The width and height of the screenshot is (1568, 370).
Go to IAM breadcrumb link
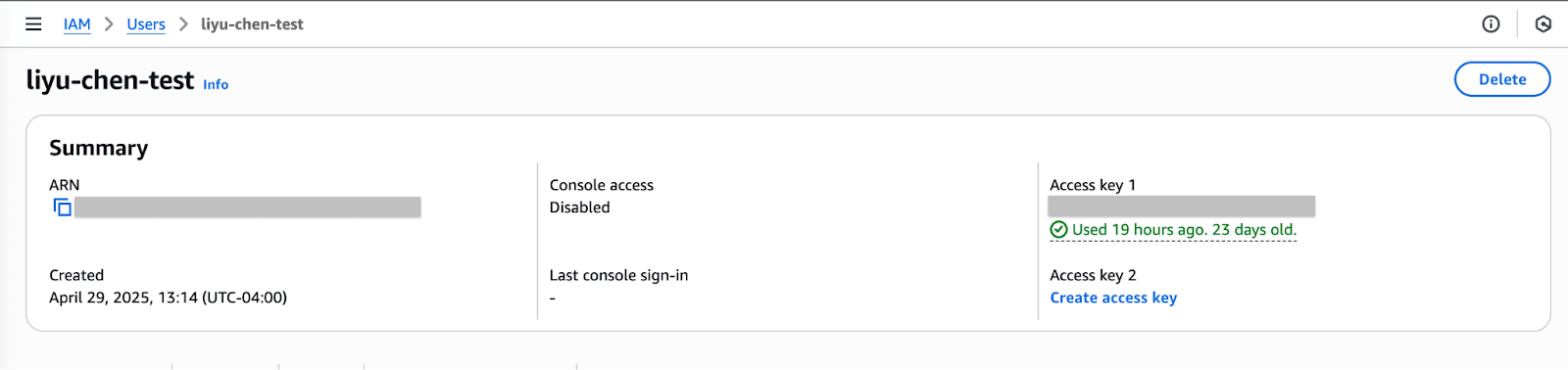pos(76,24)
